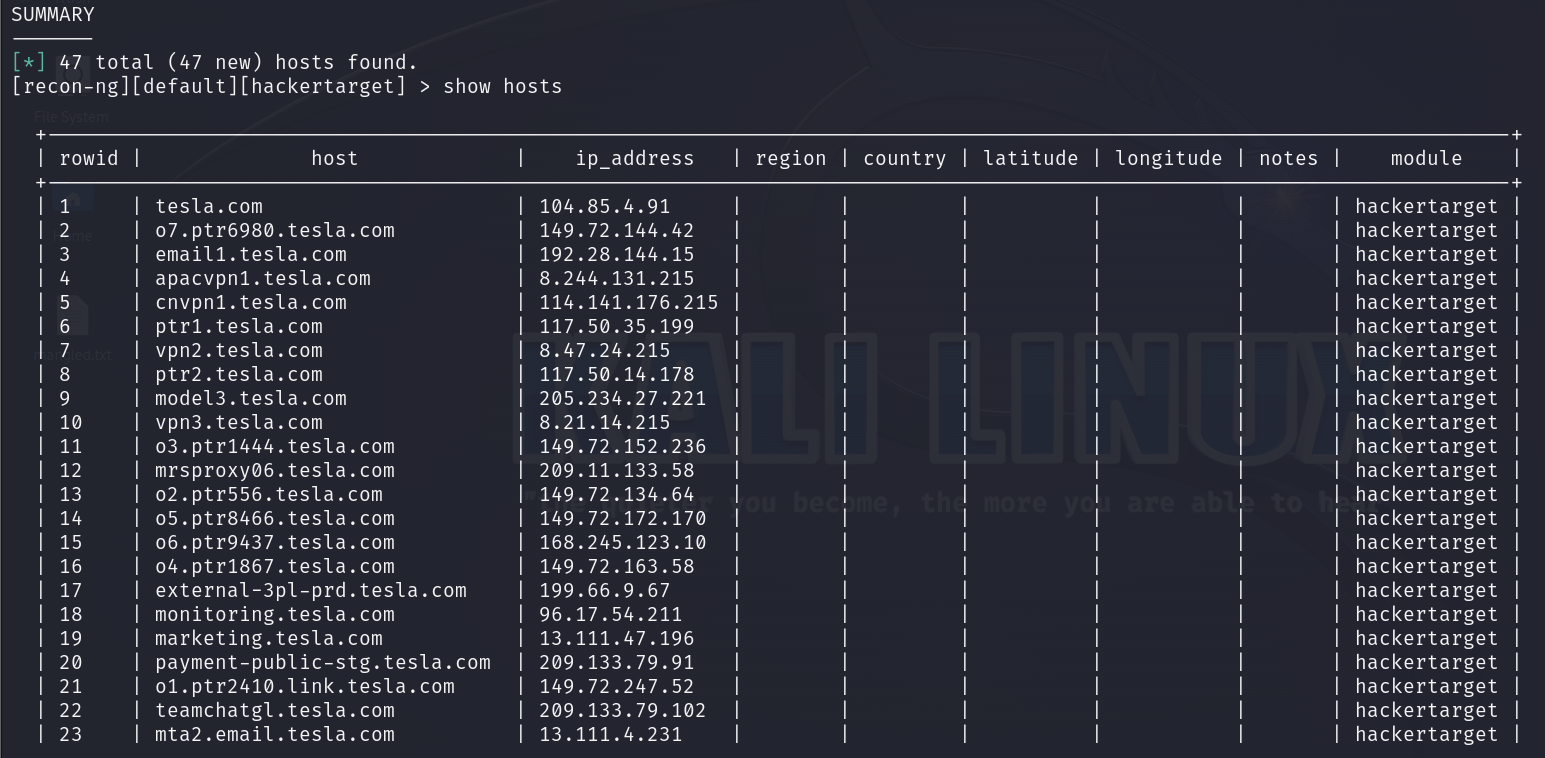
Task: Click the 'rowid' column header
Action: tap(89, 158)
